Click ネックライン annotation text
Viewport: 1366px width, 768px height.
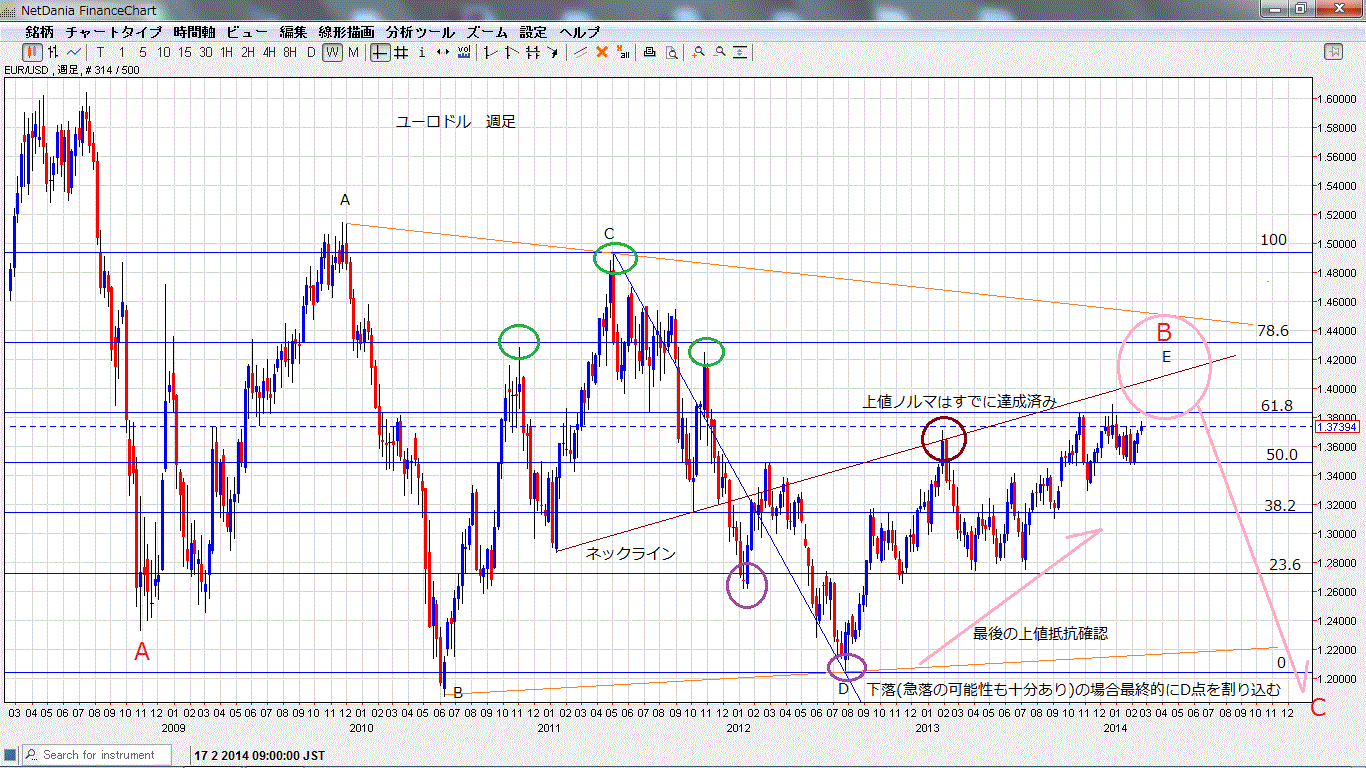(630, 553)
